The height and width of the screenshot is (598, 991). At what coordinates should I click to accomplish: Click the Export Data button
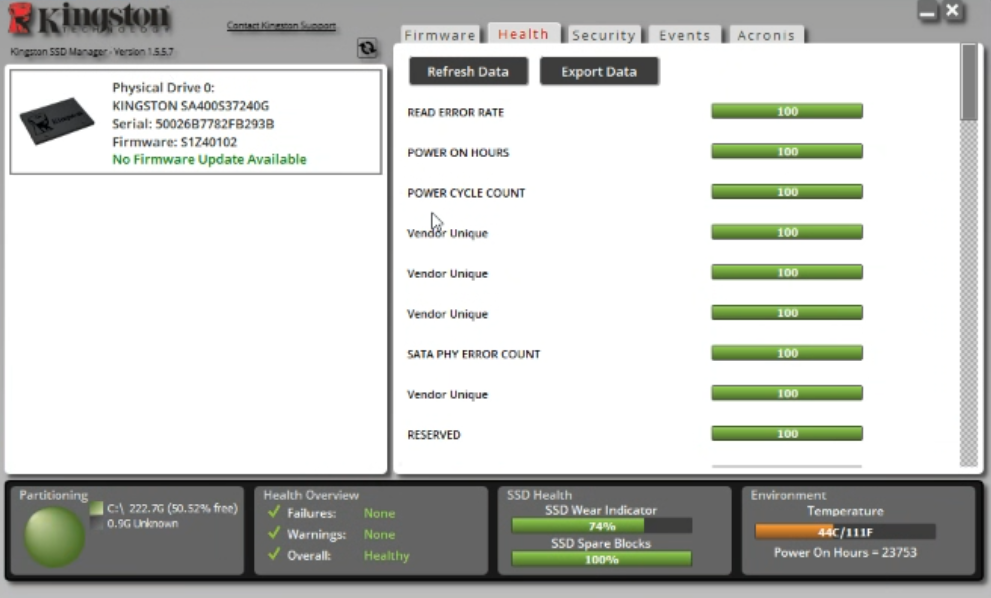(x=599, y=71)
